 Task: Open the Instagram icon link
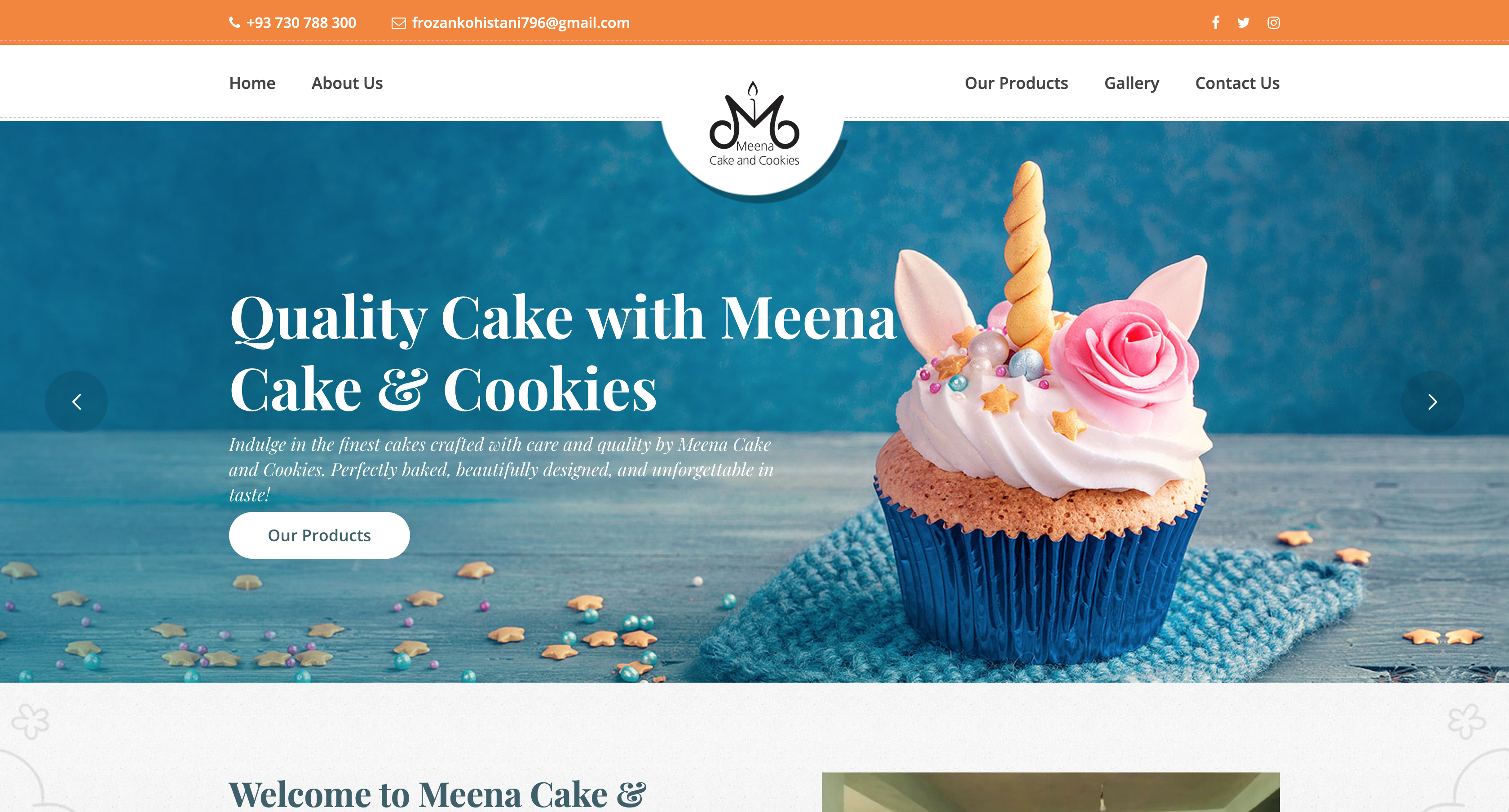[x=1274, y=22]
